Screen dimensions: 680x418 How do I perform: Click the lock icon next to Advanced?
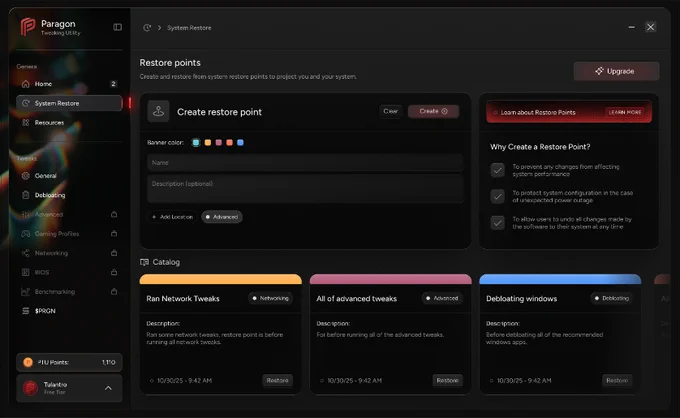tap(114, 214)
